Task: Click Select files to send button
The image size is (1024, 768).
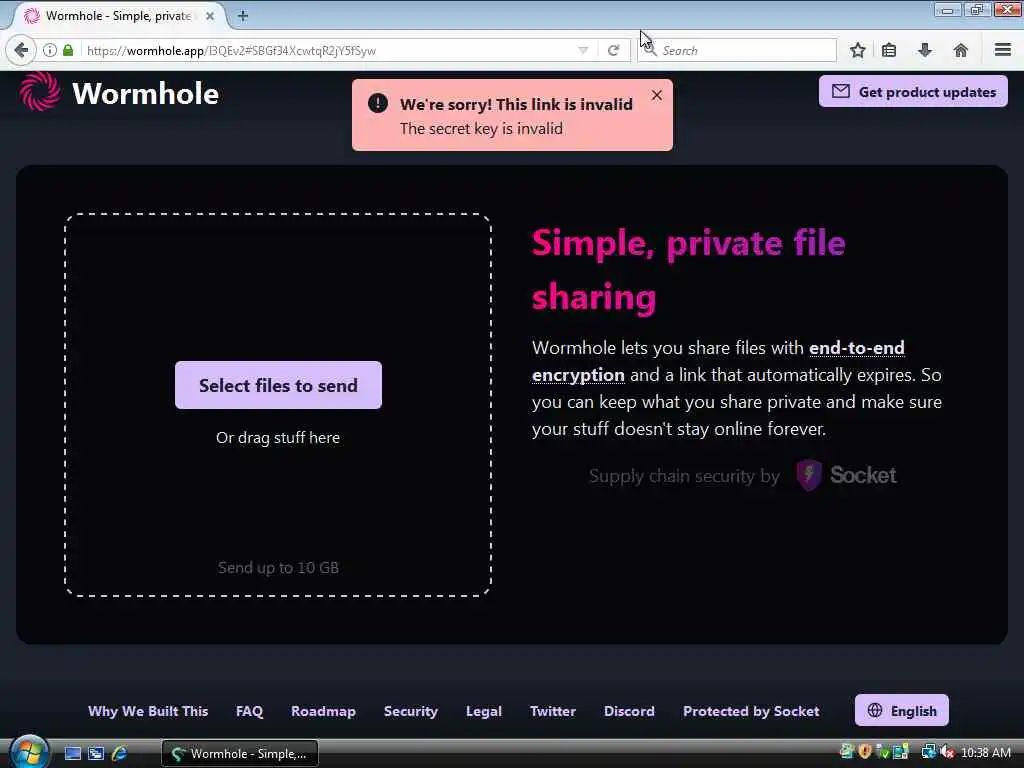Action: click(x=278, y=385)
